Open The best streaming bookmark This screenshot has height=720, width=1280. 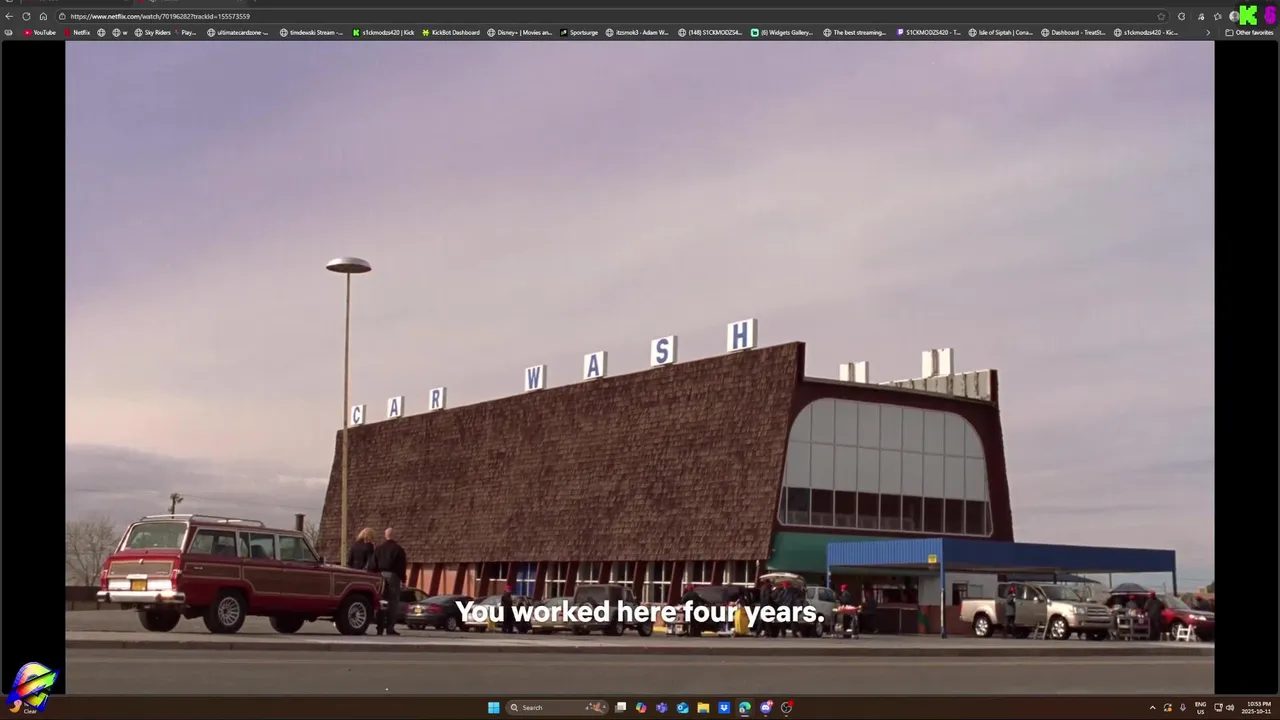coord(855,33)
